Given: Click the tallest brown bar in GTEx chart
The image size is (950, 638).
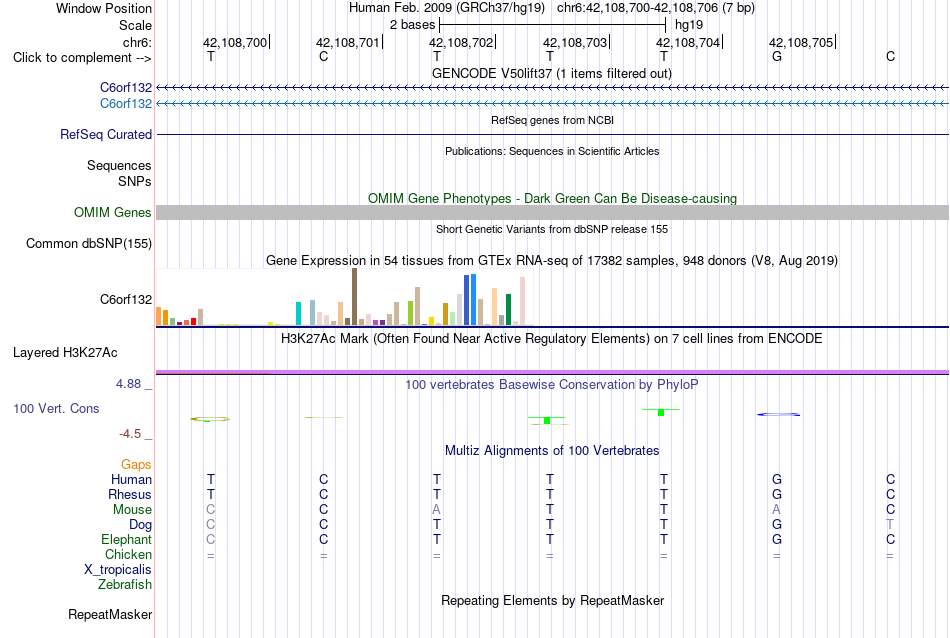Looking at the screenshot, I should (x=354, y=297).
